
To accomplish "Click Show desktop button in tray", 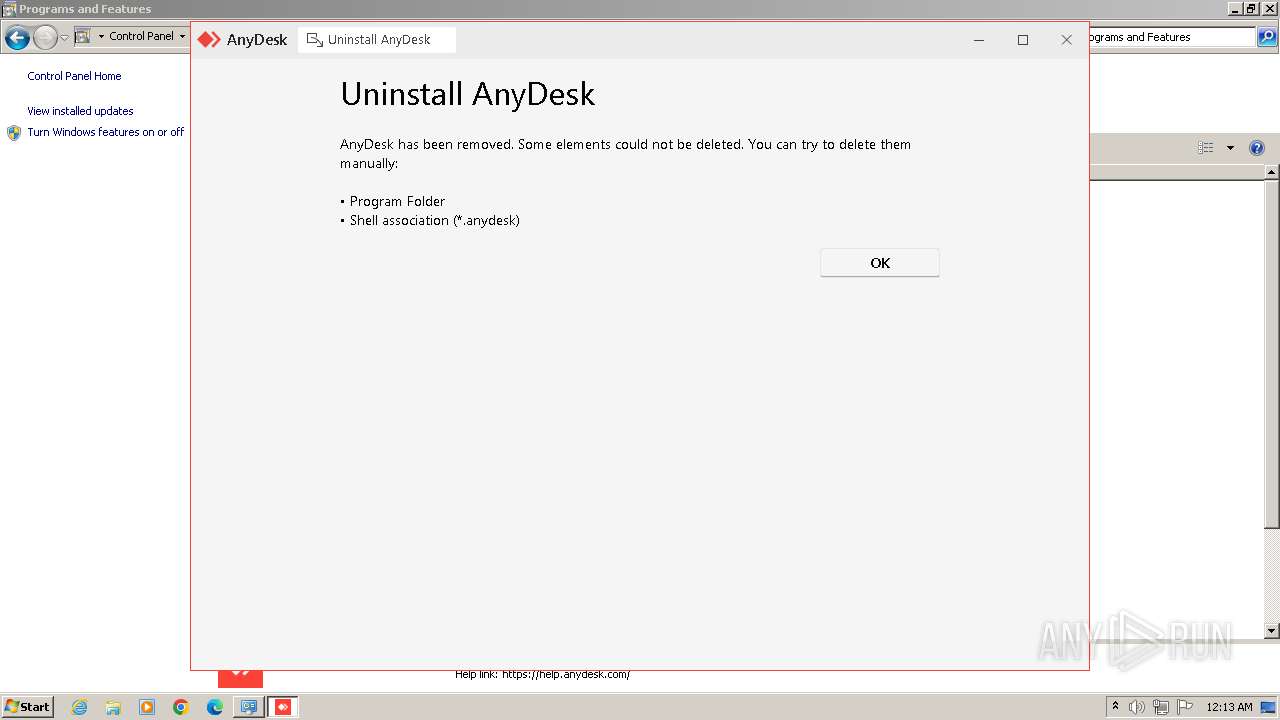I will coord(1269,707).
